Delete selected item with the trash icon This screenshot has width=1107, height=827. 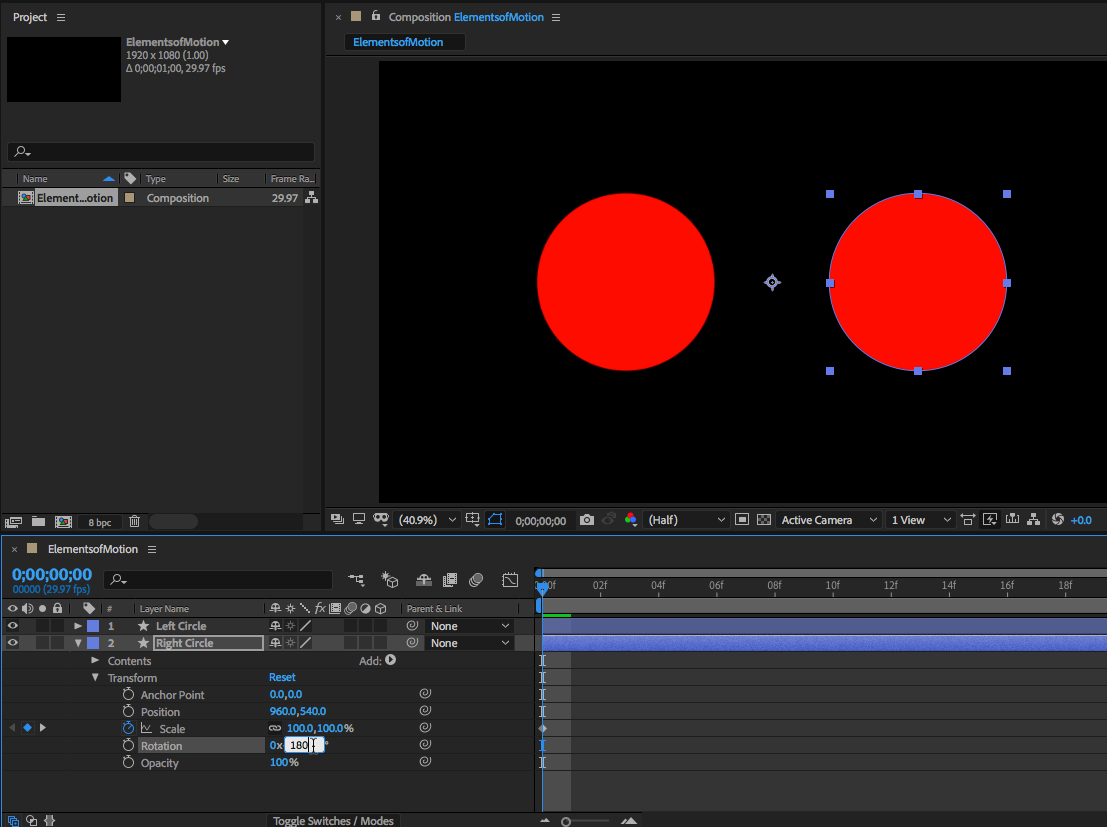tap(135, 521)
